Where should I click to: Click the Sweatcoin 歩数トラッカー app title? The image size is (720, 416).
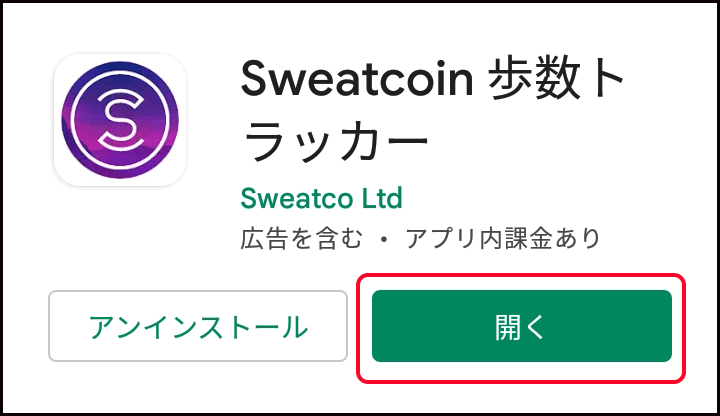coord(435,112)
